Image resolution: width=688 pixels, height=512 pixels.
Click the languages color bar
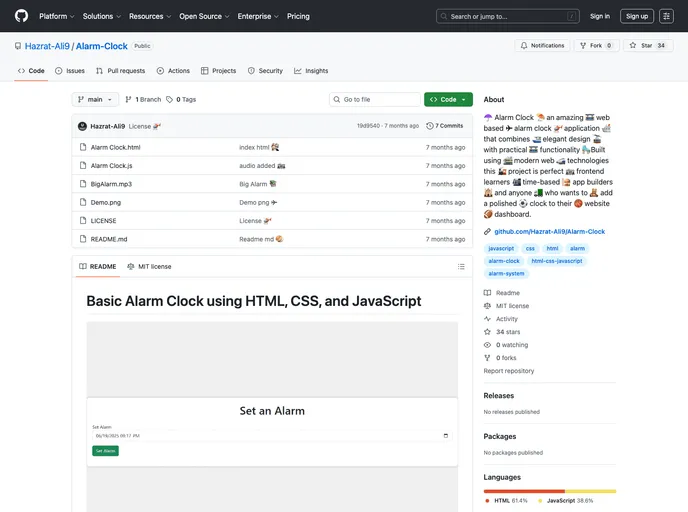tap(549, 491)
